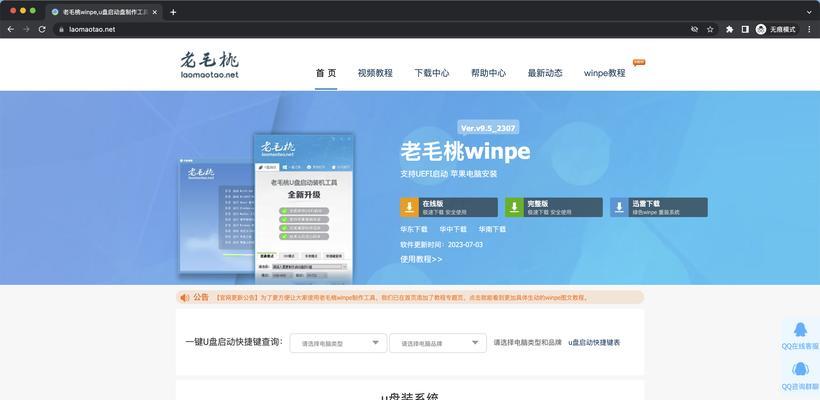Image resolution: width=820 pixels, height=400 pixels.
Task: Click the 公告 speaker icon
Action: pyautogui.click(x=185, y=298)
